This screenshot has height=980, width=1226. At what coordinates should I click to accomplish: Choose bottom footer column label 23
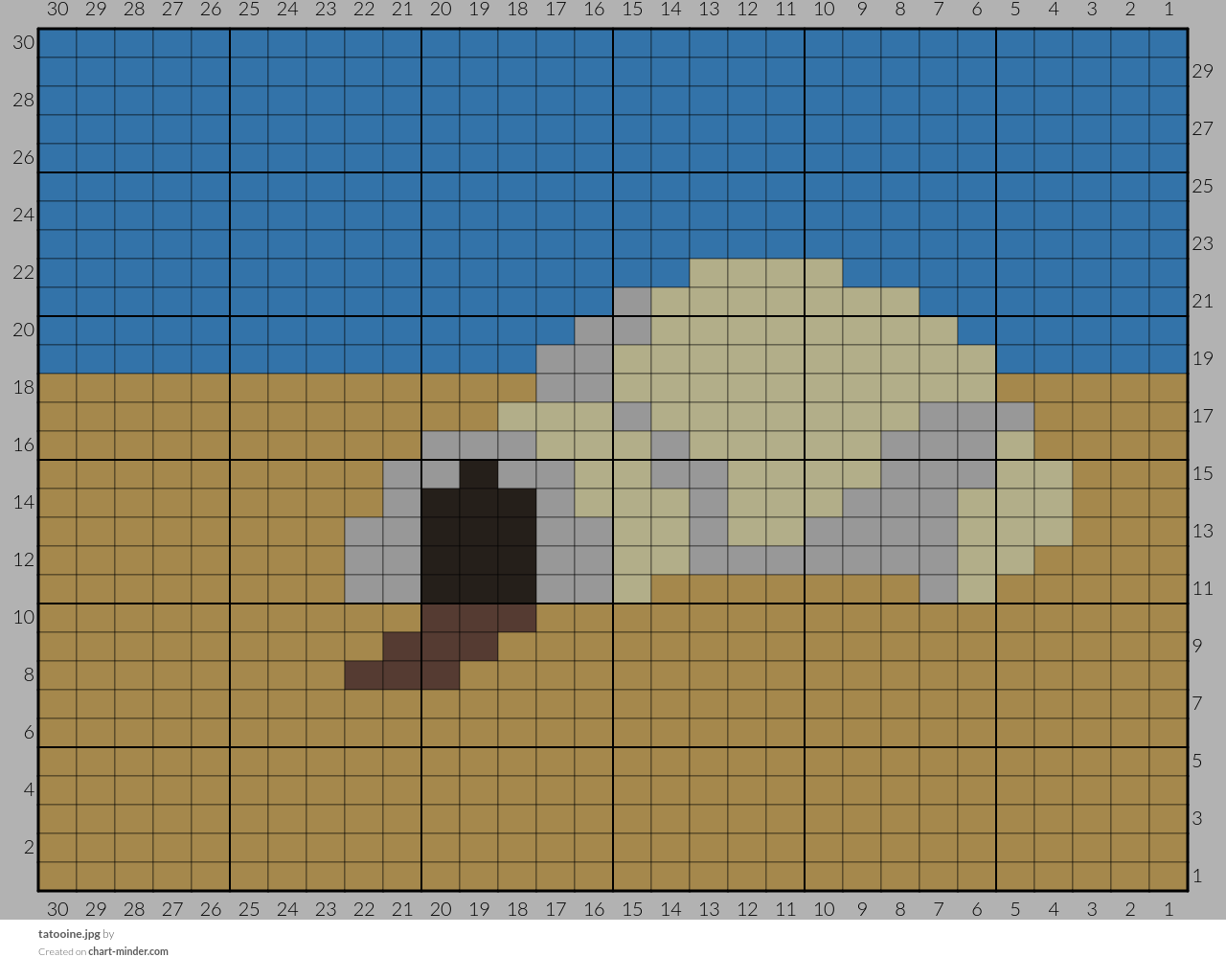(326, 909)
